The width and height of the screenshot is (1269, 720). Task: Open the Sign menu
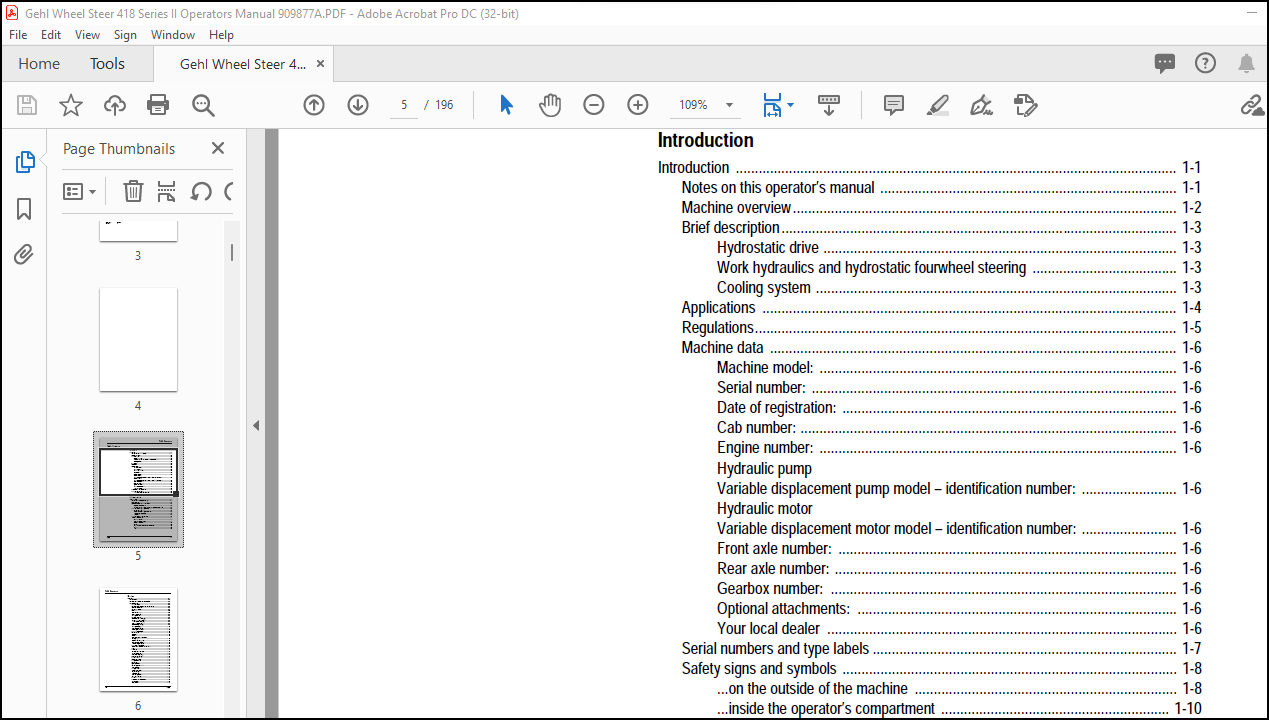click(x=125, y=34)
